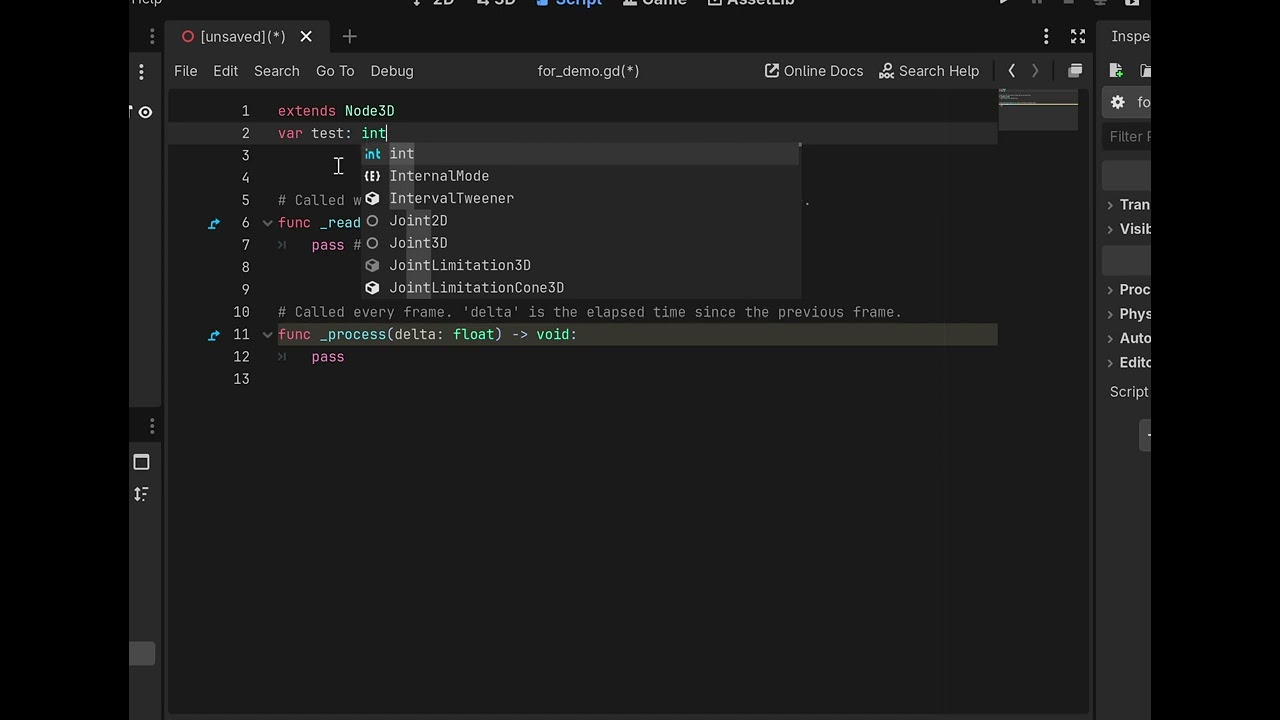Select 'JointLimitation3D' autocomplete suggestion
This screenshot has width=1280, height=720.
pos(580,265)
